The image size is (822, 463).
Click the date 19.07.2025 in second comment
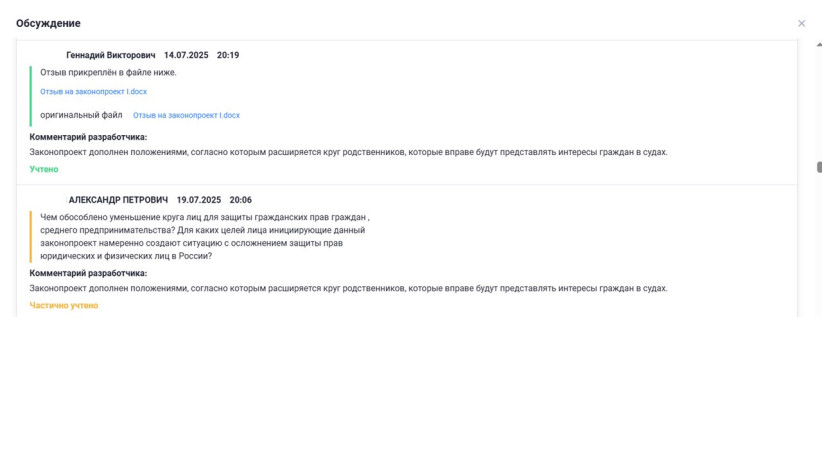coord(197,200)
